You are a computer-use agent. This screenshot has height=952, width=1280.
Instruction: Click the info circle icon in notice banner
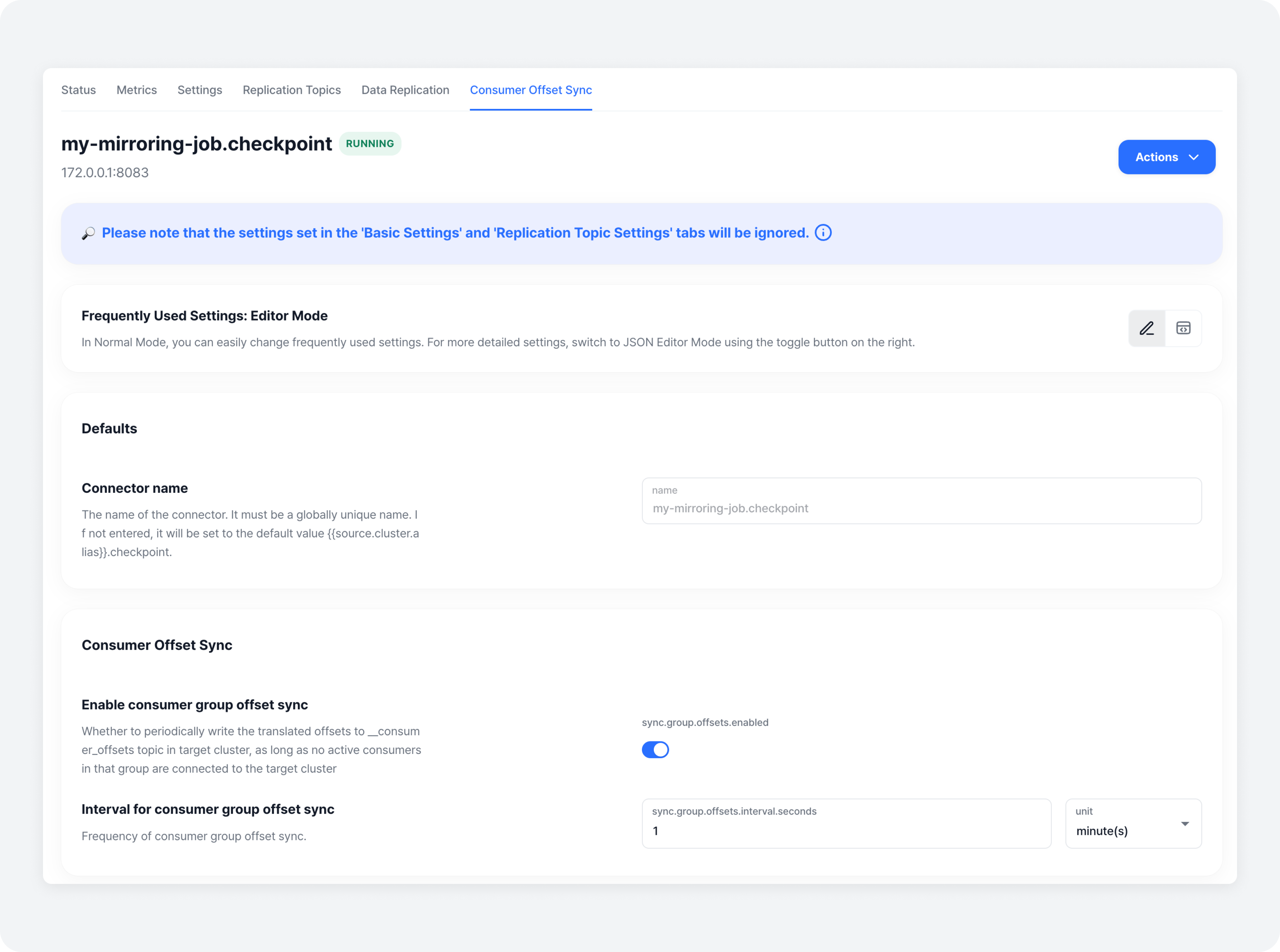pos(823,233)
